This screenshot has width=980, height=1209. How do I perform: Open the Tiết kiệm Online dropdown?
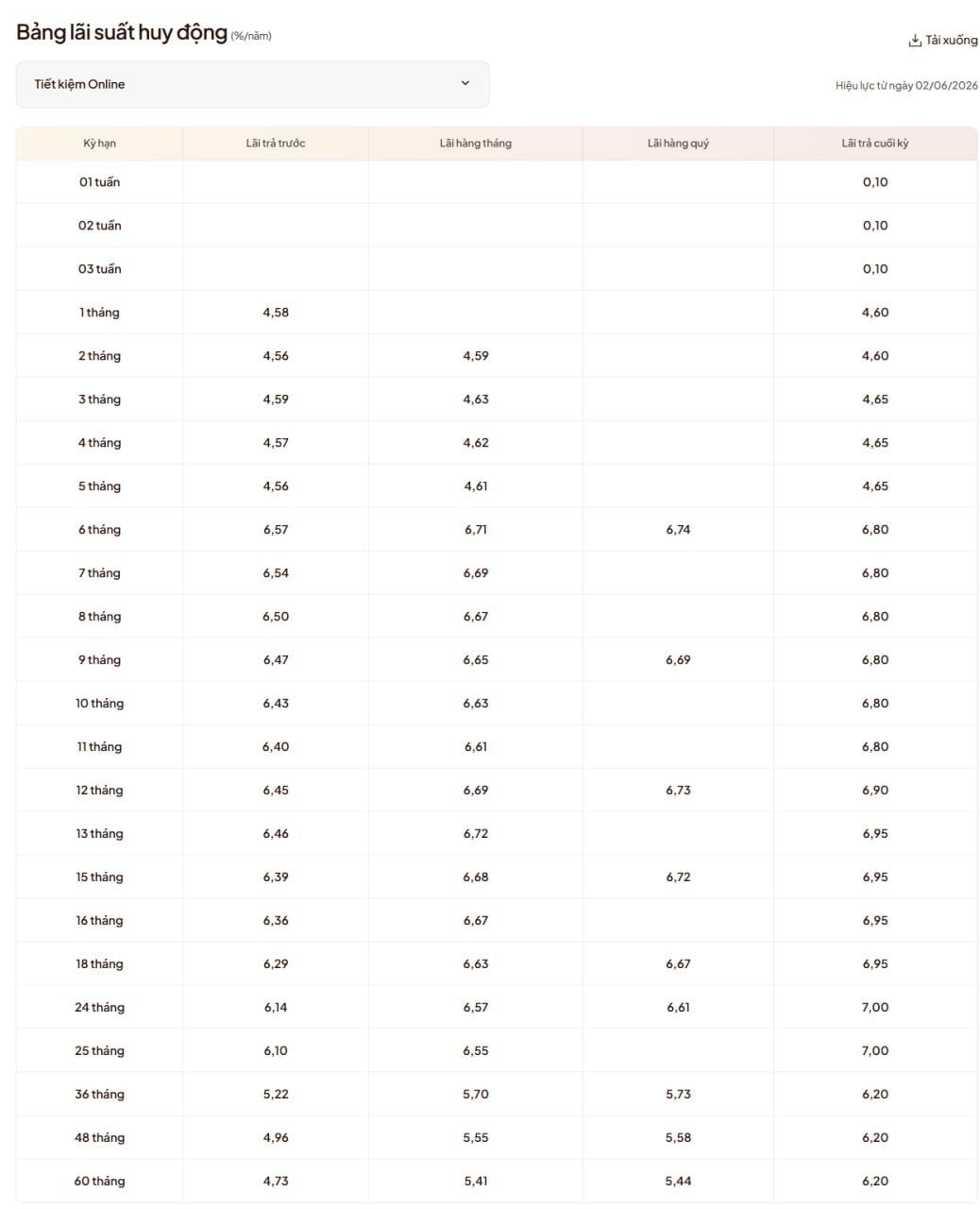[252, 84]
